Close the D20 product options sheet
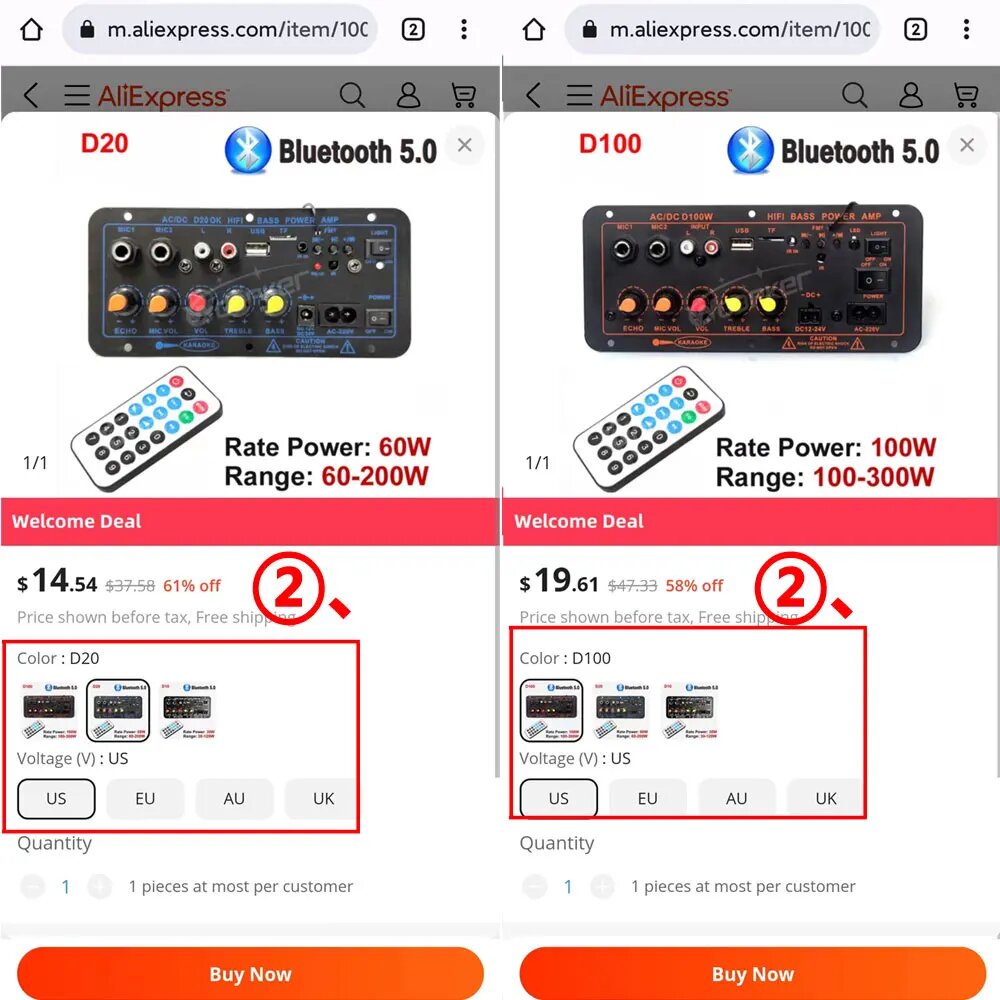 pyautogui.click(x=464, y=145)
